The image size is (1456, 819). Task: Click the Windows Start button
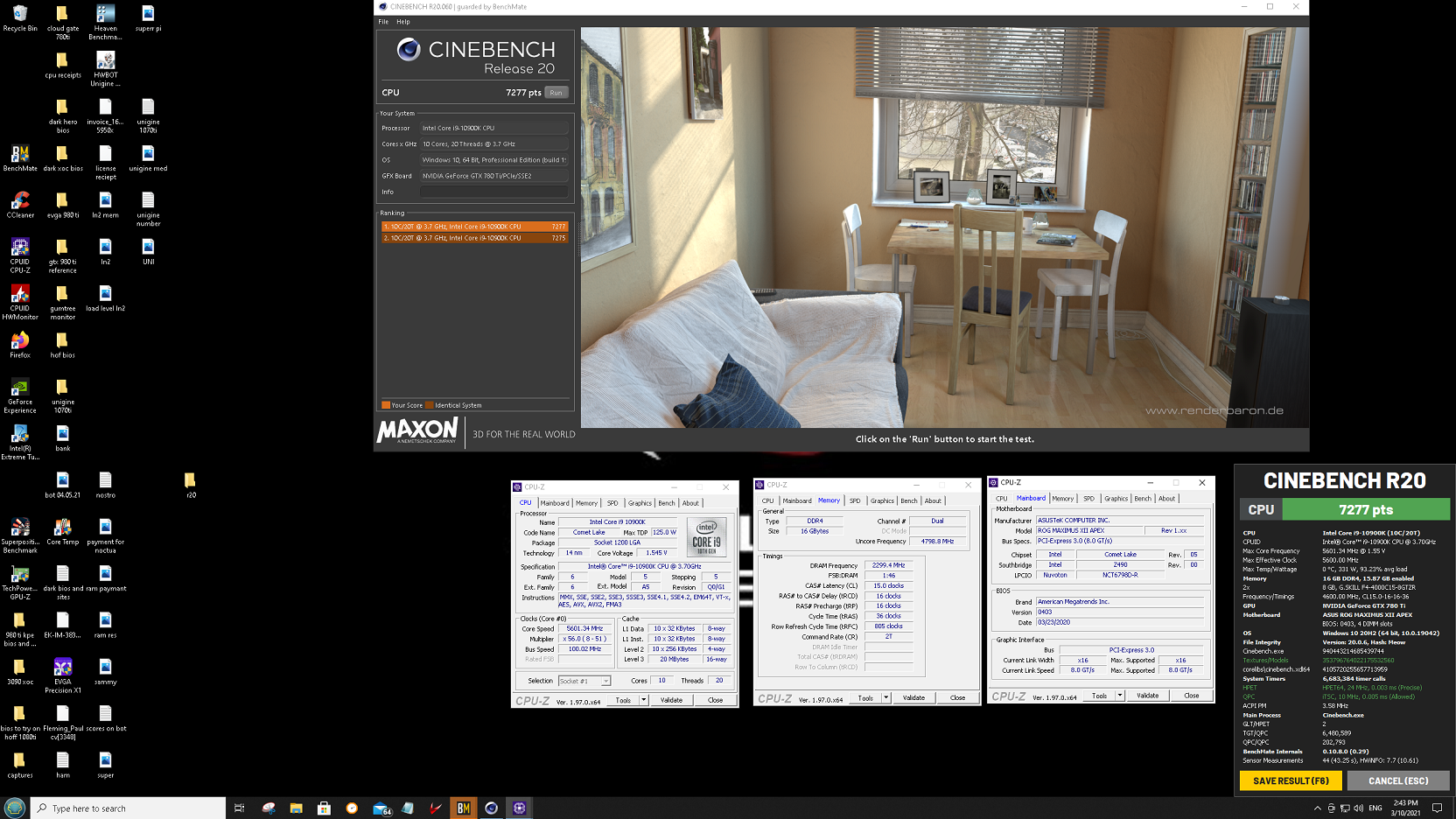[x=14, y=808]
